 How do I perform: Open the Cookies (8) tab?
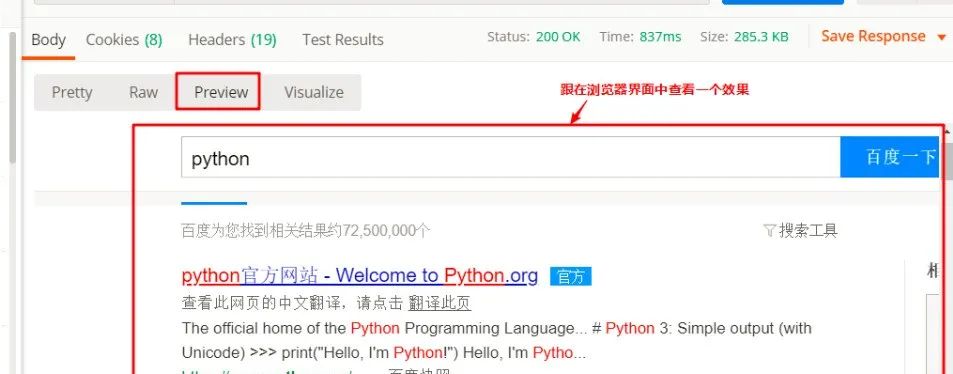coord(124,40)
